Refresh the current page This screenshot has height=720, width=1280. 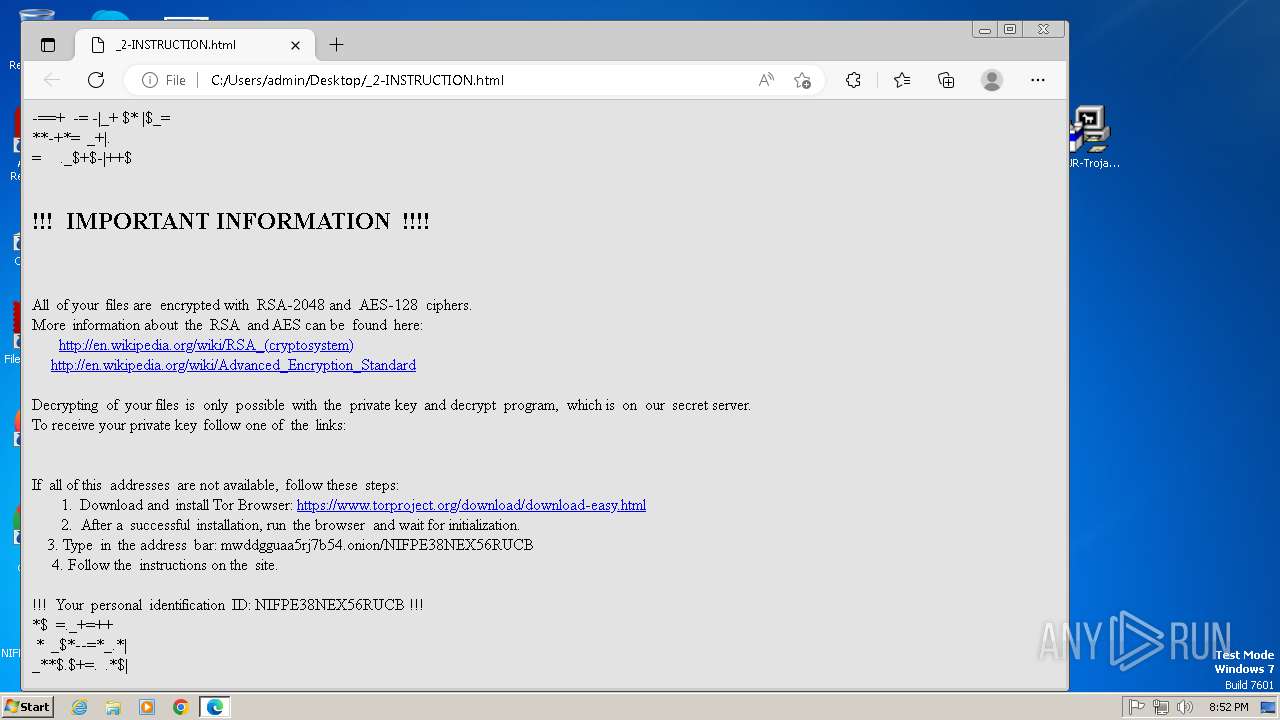coord(96,80)
